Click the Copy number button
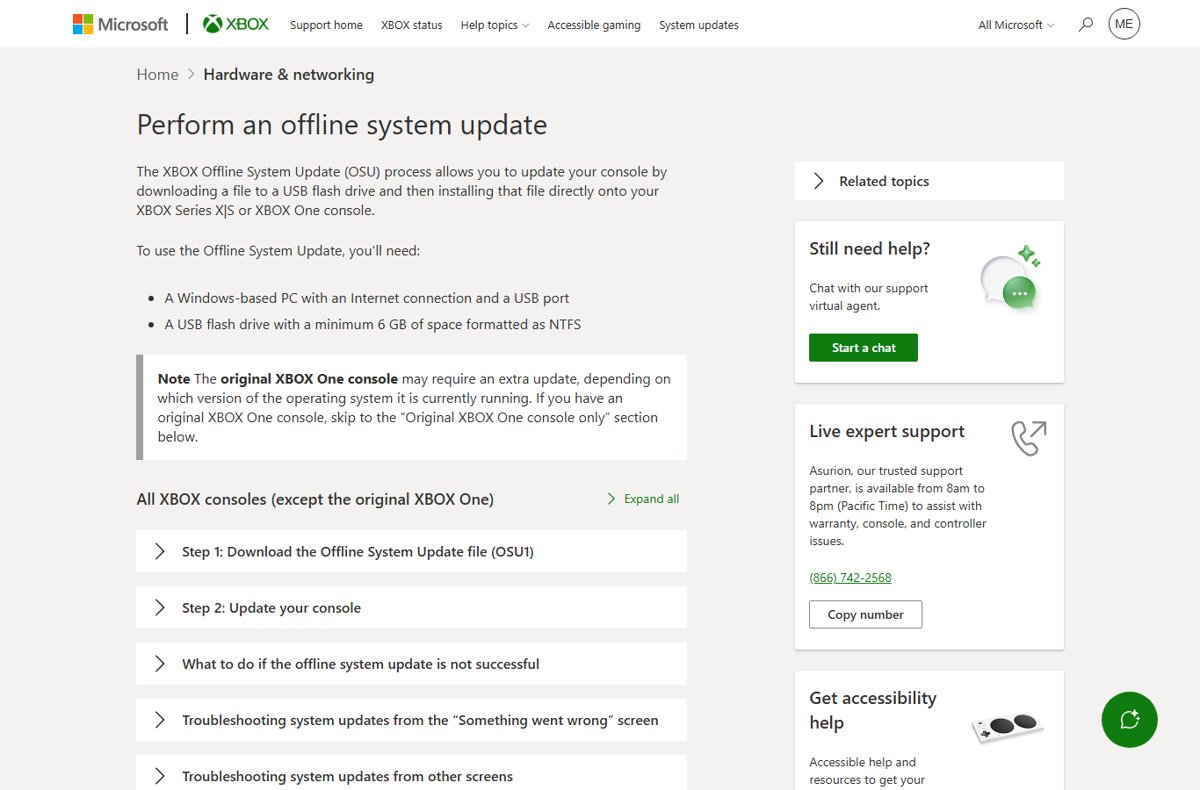 (x=865, y=615)
